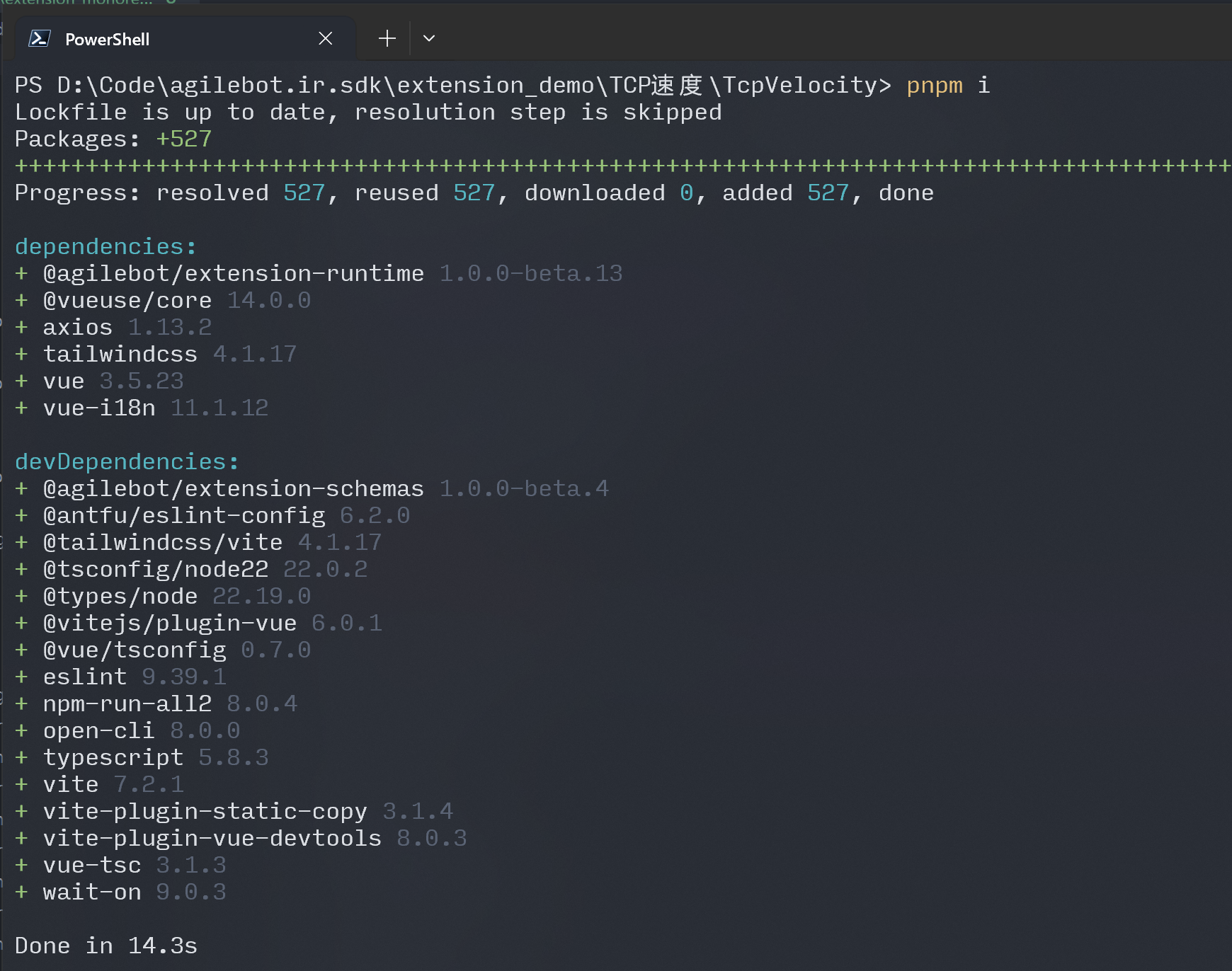Click the PowerShell icon on the tab

[39, 39]
